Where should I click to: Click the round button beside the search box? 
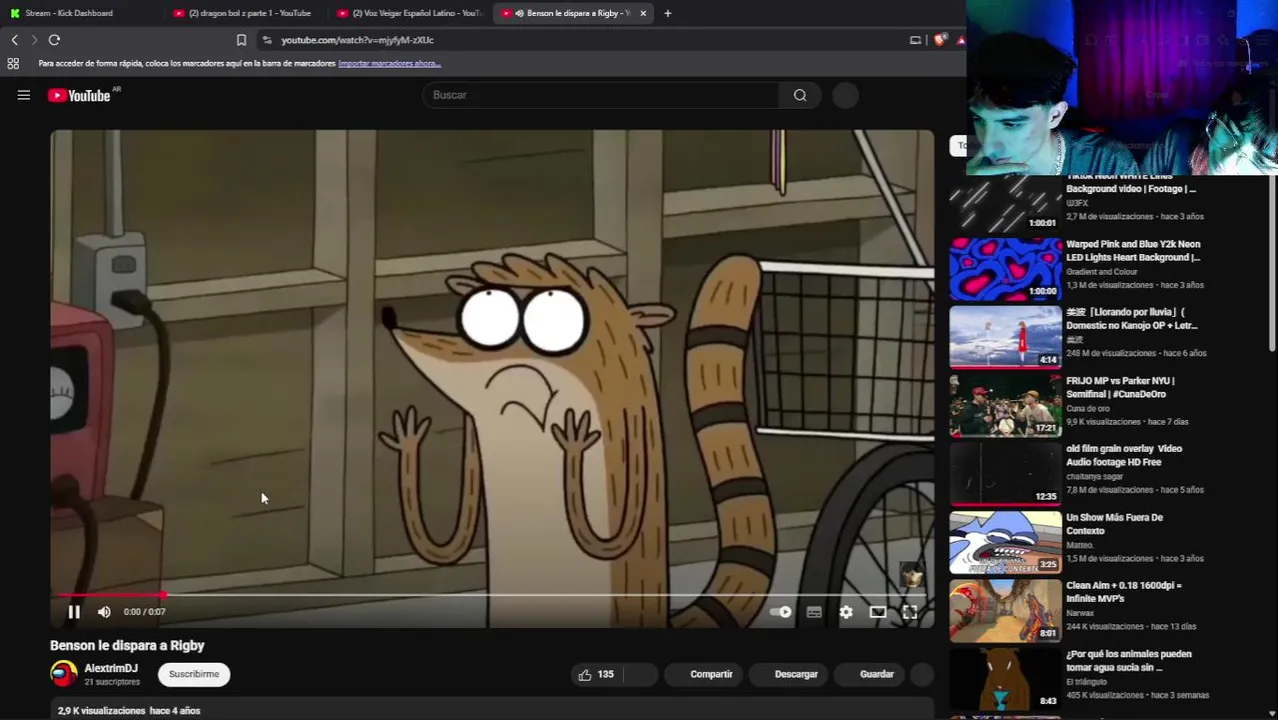(x=845, y=95)
